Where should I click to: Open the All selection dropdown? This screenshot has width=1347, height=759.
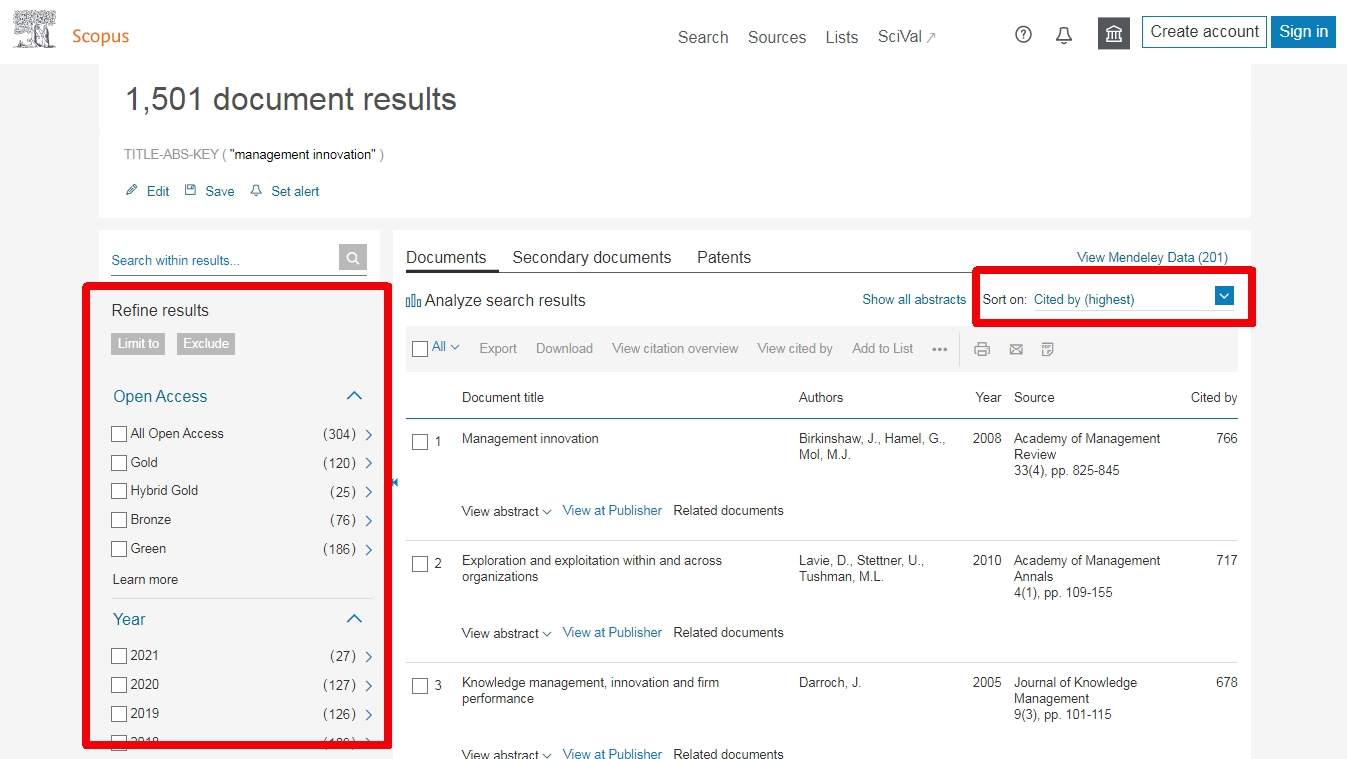pyautogui.click(x=445, y=347)
